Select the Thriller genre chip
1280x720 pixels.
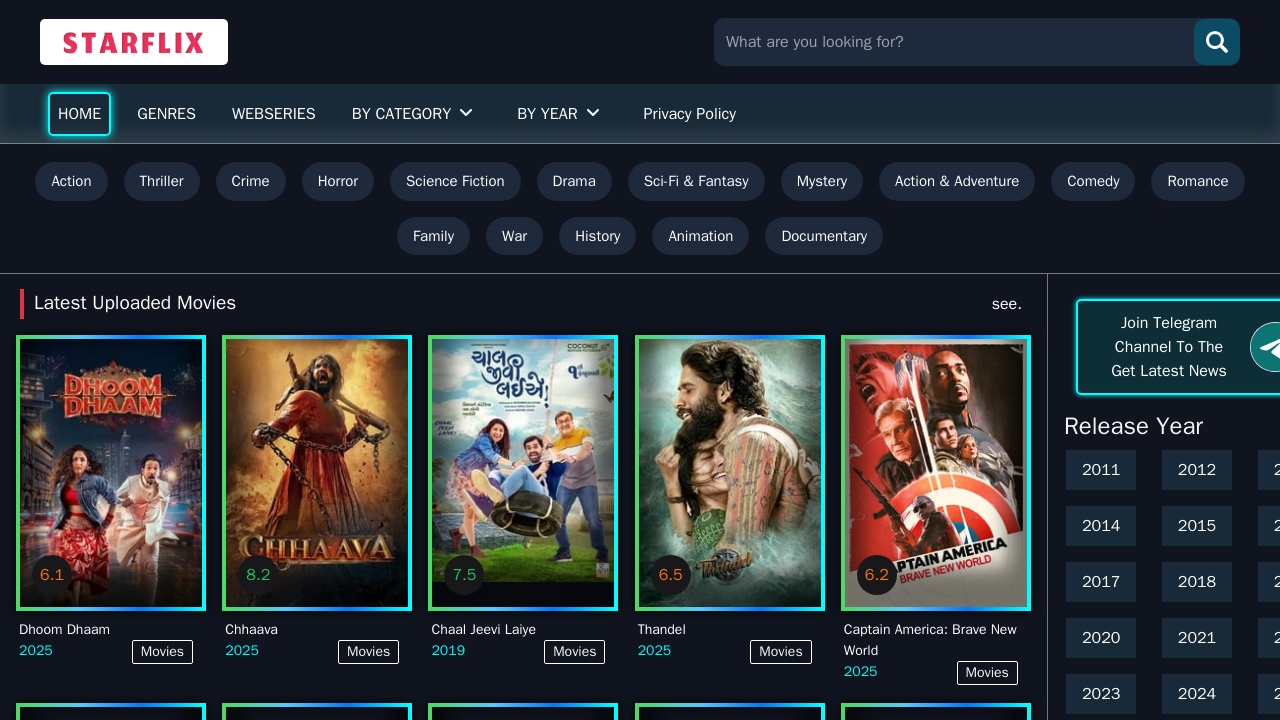point(162,181)
